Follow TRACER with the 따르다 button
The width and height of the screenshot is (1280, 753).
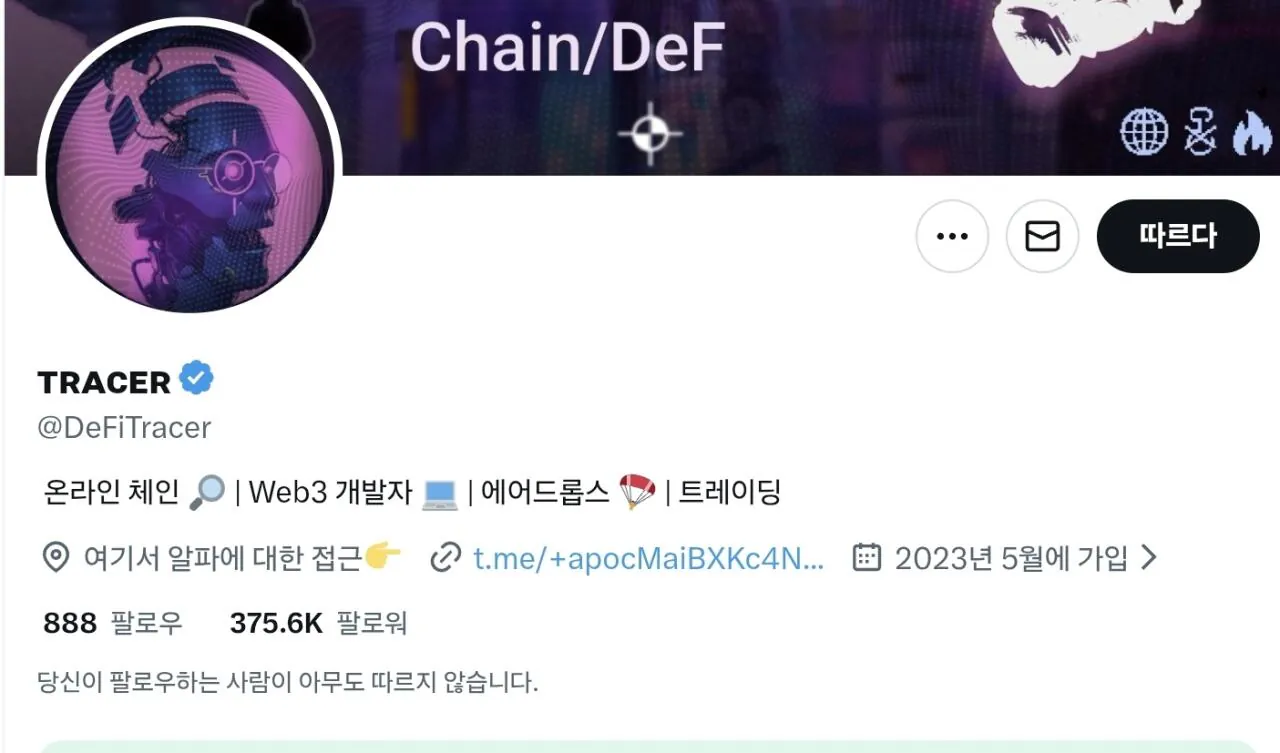[x=1178, y=237]
